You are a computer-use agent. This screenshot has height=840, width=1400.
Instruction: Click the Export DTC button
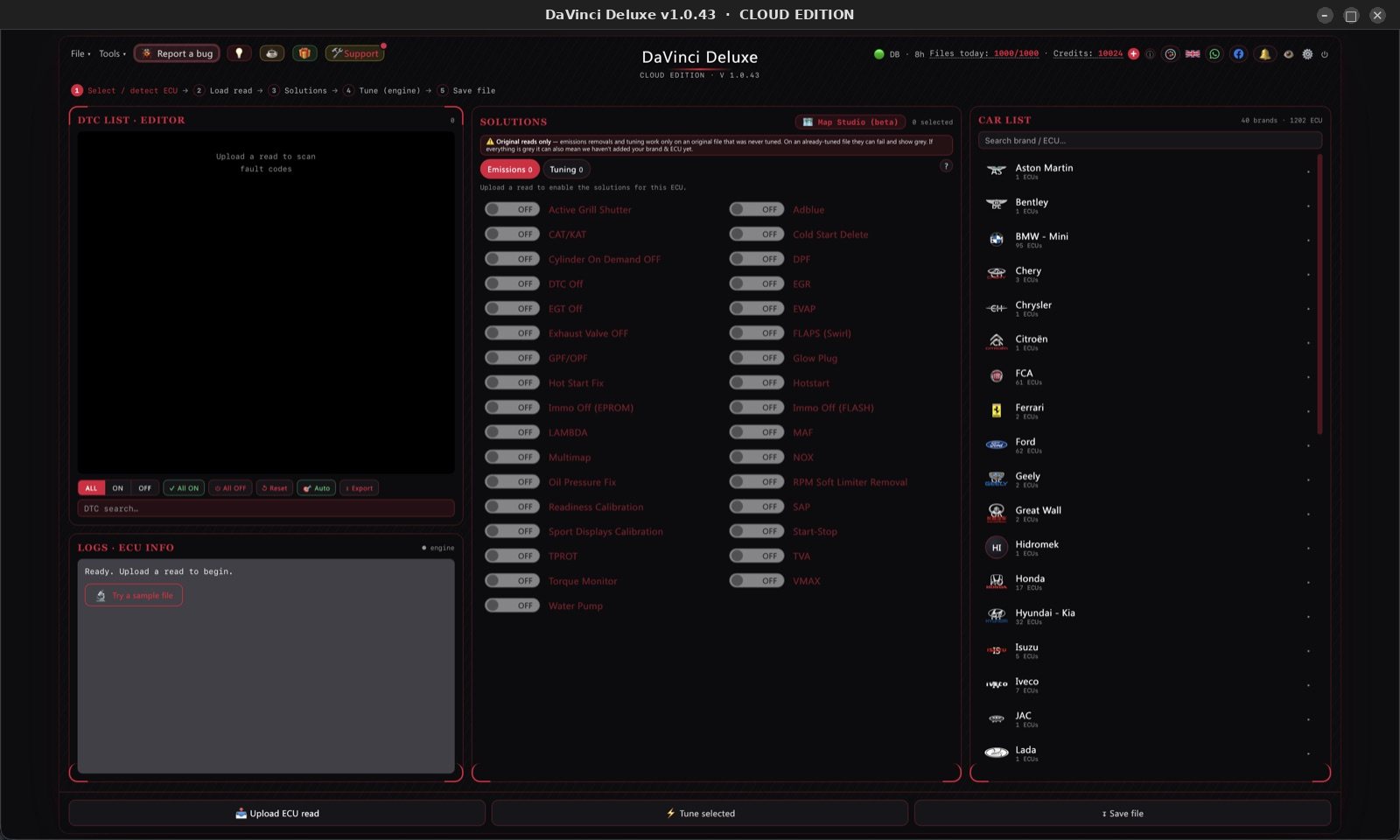point(359,488)
